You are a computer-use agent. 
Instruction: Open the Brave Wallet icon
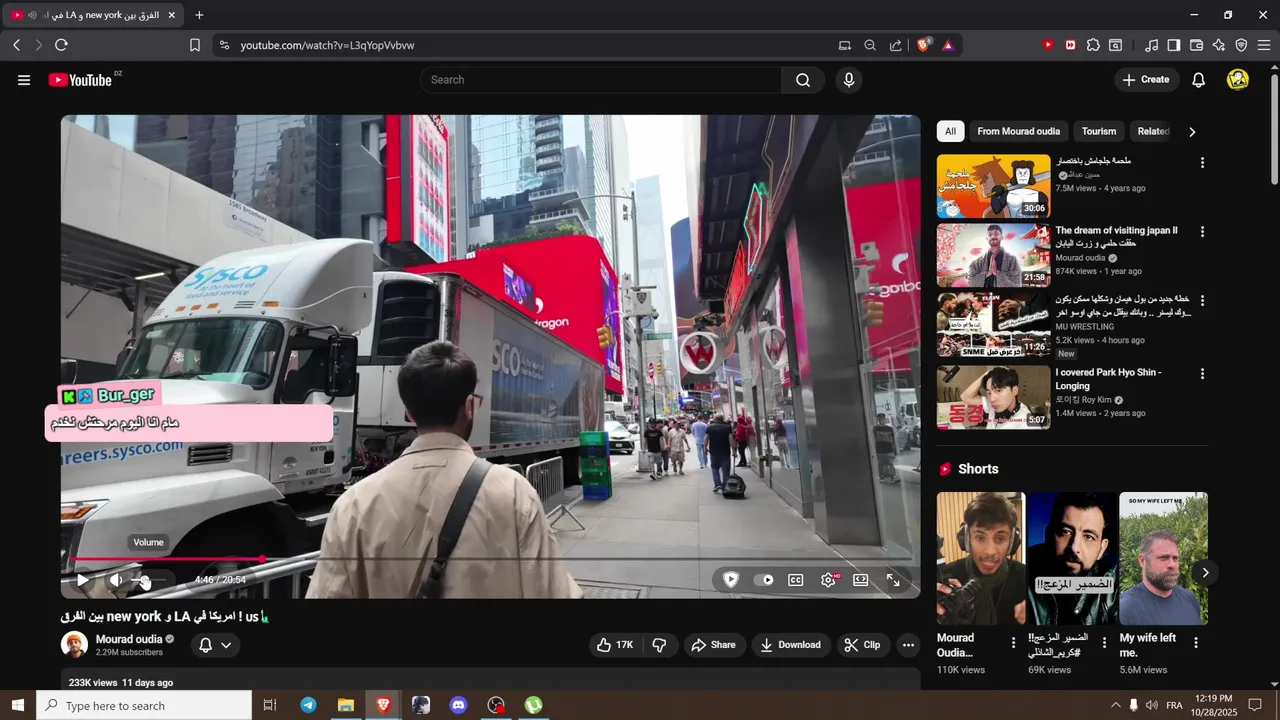click(1196, 45)
